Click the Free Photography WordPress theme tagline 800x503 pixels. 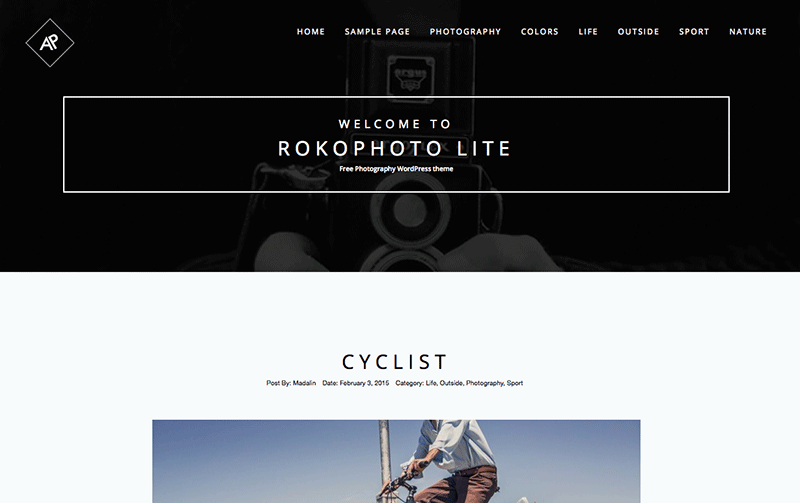pos(396,169)
